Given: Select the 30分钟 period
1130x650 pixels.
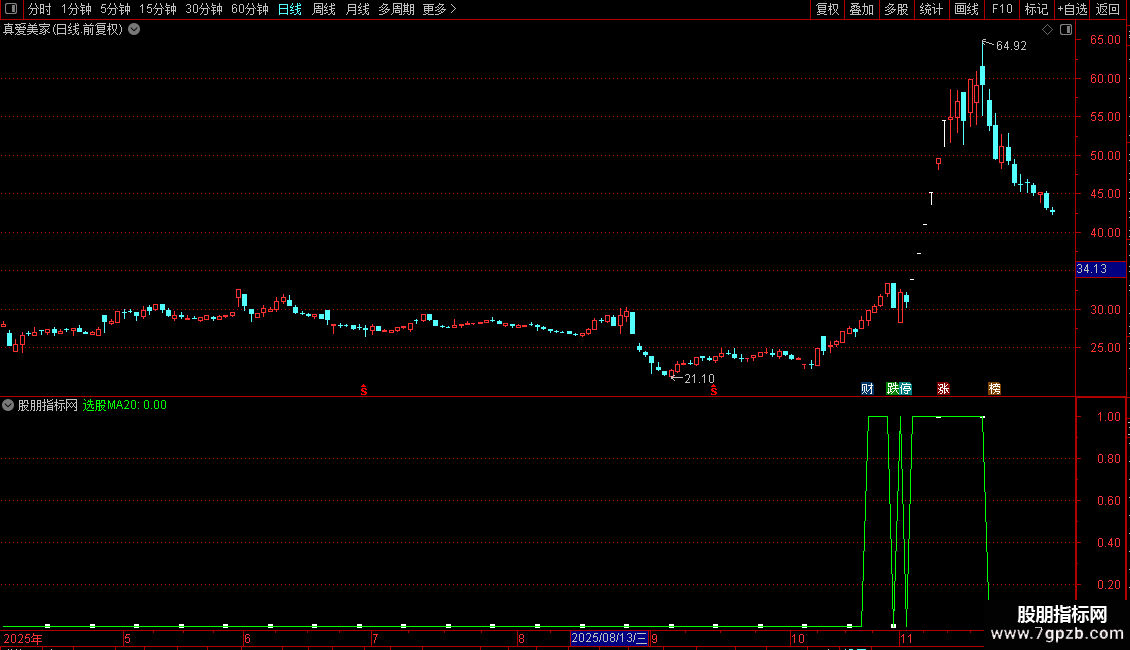Looking at the screenshot, I should click(204, 9).
